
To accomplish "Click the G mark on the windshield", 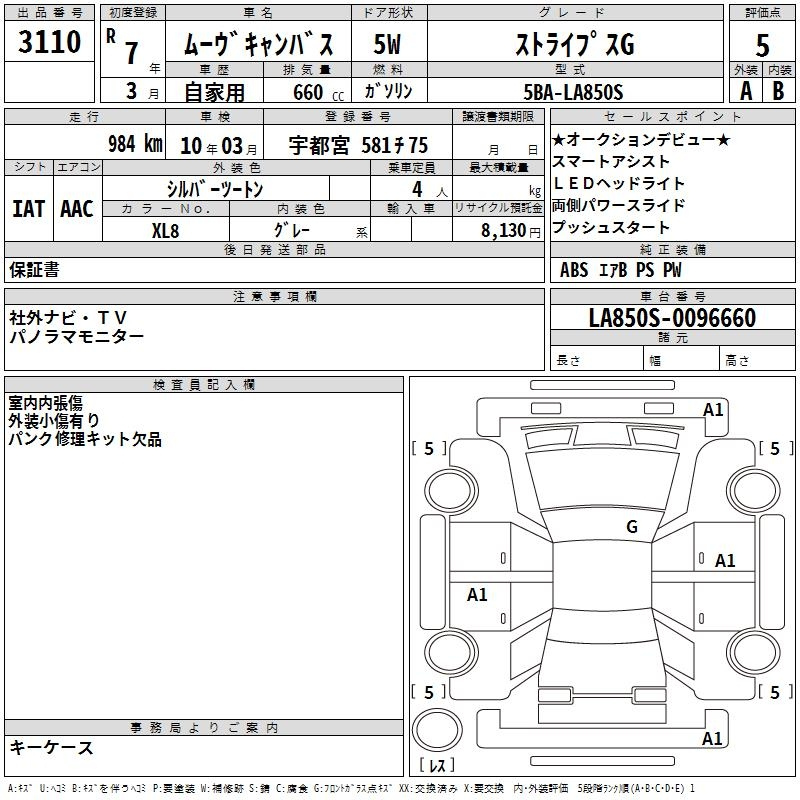I will (631, 527).
